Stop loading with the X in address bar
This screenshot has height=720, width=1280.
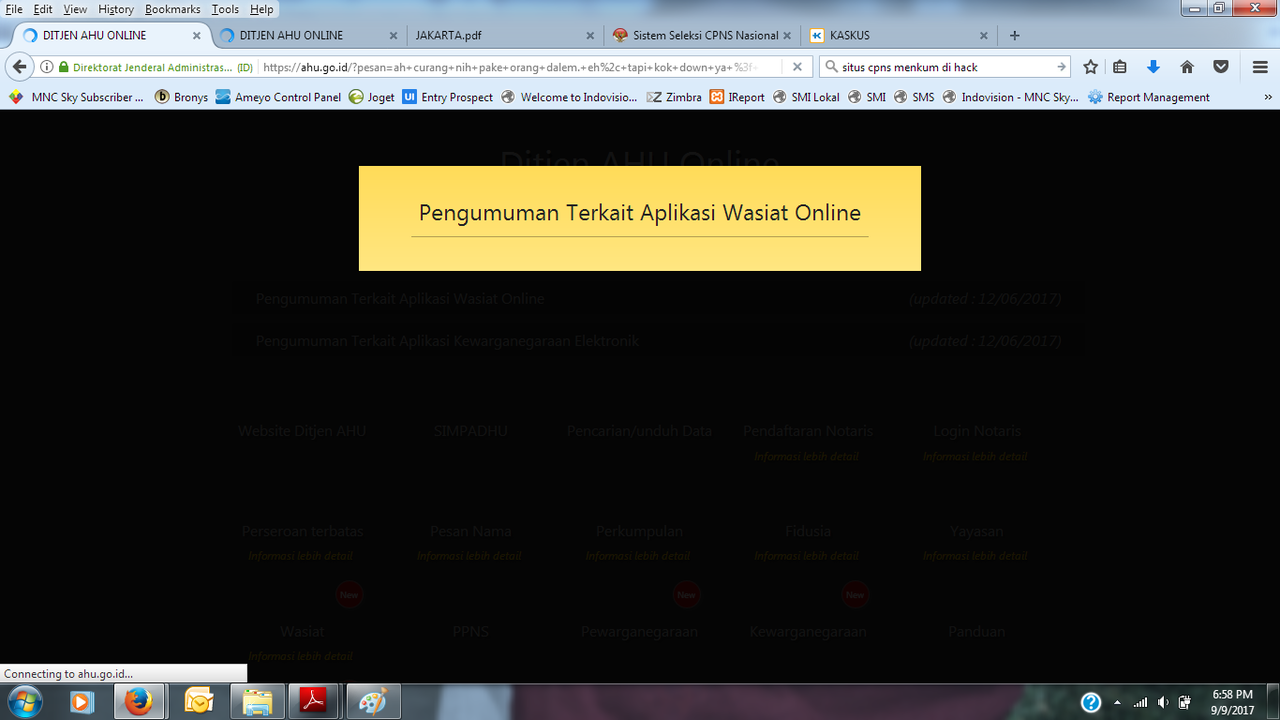[797, 67]
